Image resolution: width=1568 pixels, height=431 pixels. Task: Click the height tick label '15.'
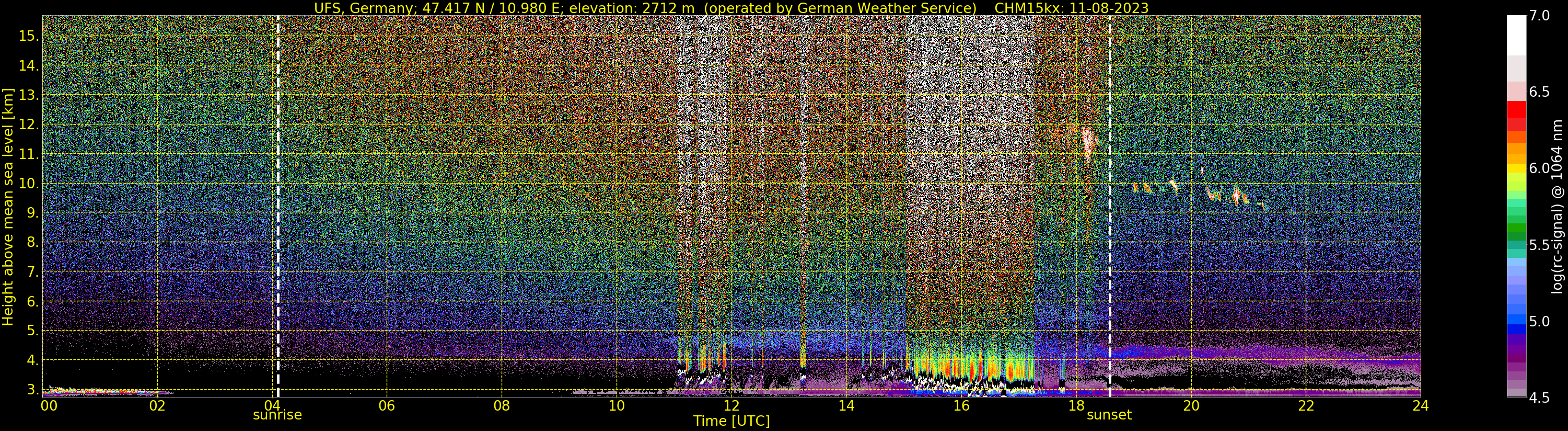click(x=29, y=36)
